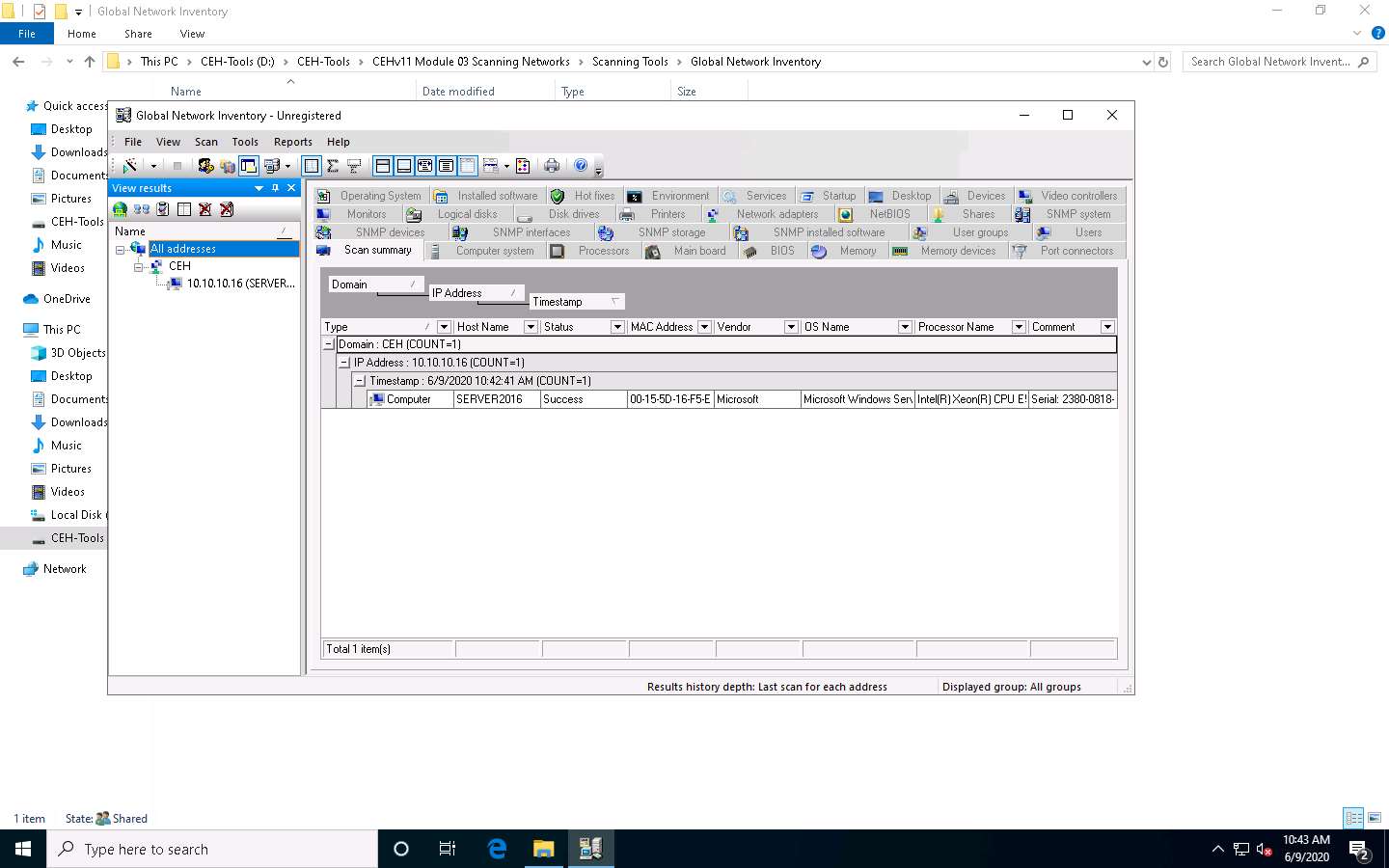Open Status column filter dropdown
Viewport: 1389px width, 868px height.
tap(617, 327)
